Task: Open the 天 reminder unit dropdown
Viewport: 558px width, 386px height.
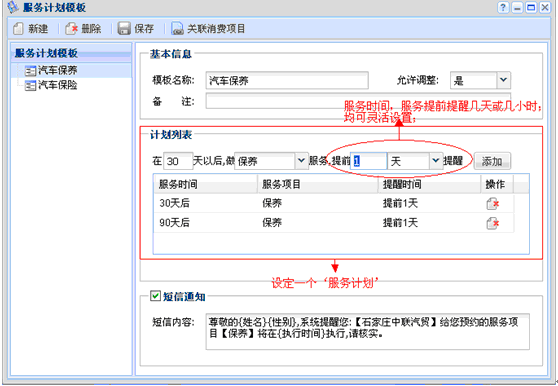Action: click(x=436, y=161)
